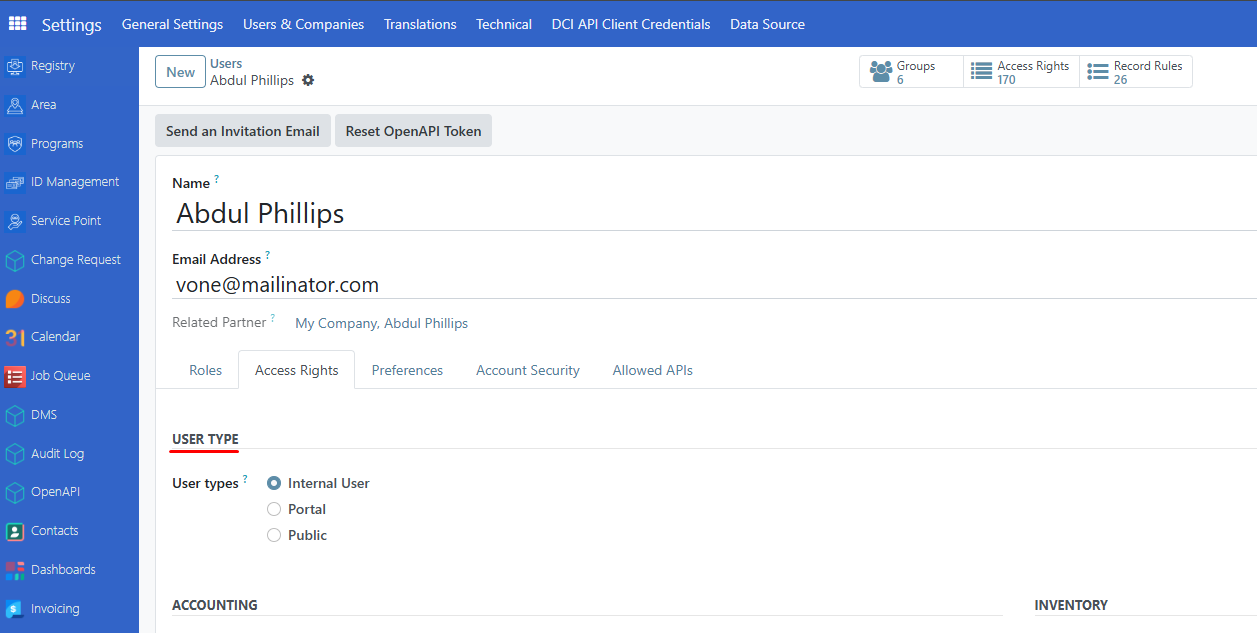Image resolution: width=1257 pixels, height=633 pixels.
Task: Open Discuss from the sidebar
Action: (x=49, y=298)
